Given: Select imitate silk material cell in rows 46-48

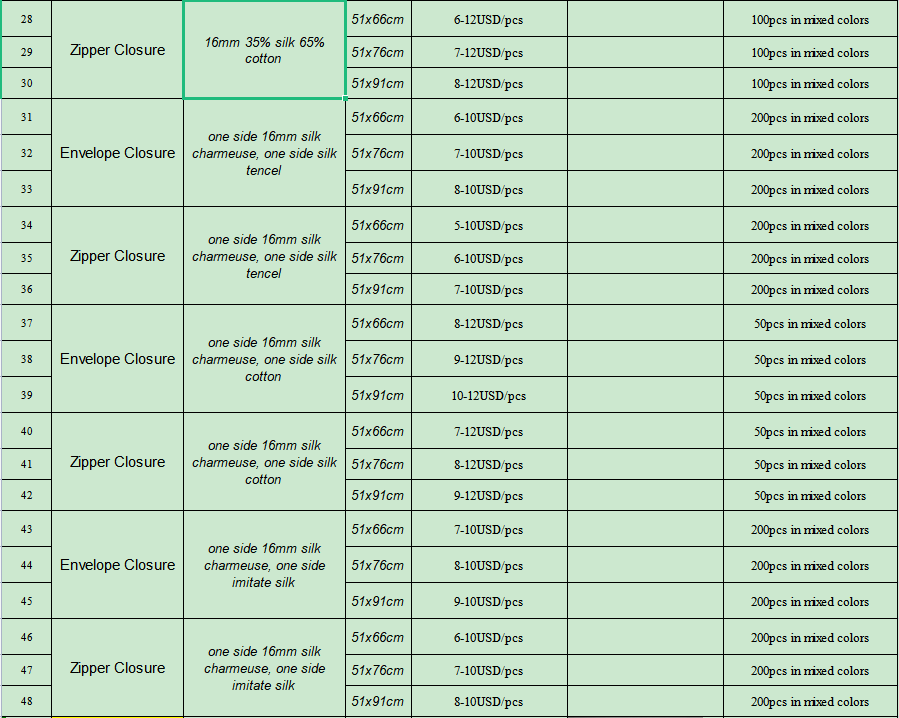Looking at the screenshot, I should [264, 668].
